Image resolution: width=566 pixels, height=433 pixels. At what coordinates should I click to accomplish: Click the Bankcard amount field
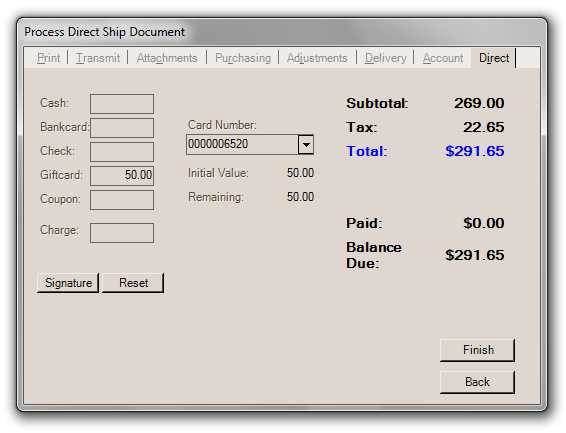click(x=122, y=128)
